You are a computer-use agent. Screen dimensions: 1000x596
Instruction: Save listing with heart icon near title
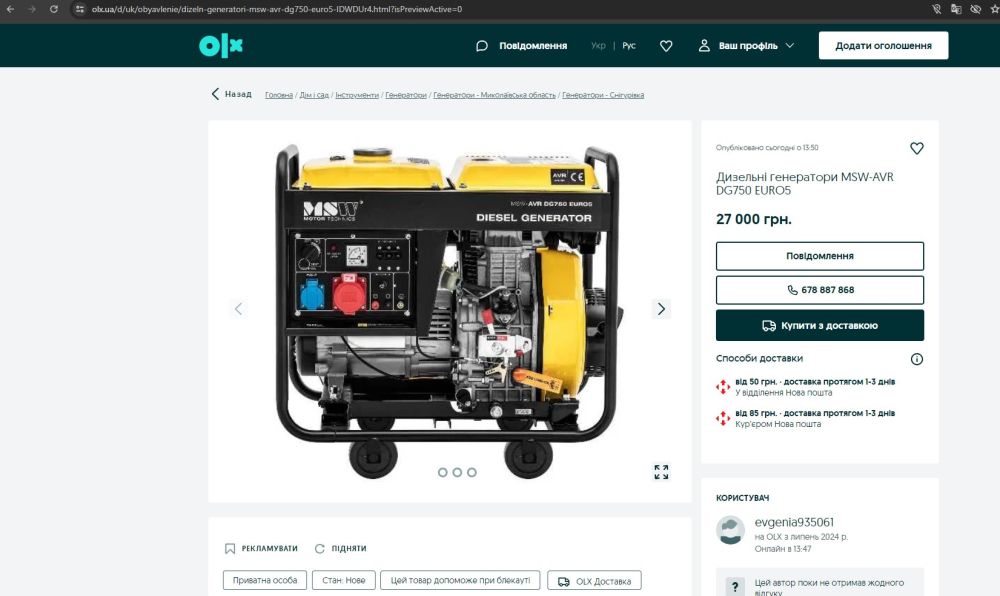pyautogui.click(x=916, y=148)
